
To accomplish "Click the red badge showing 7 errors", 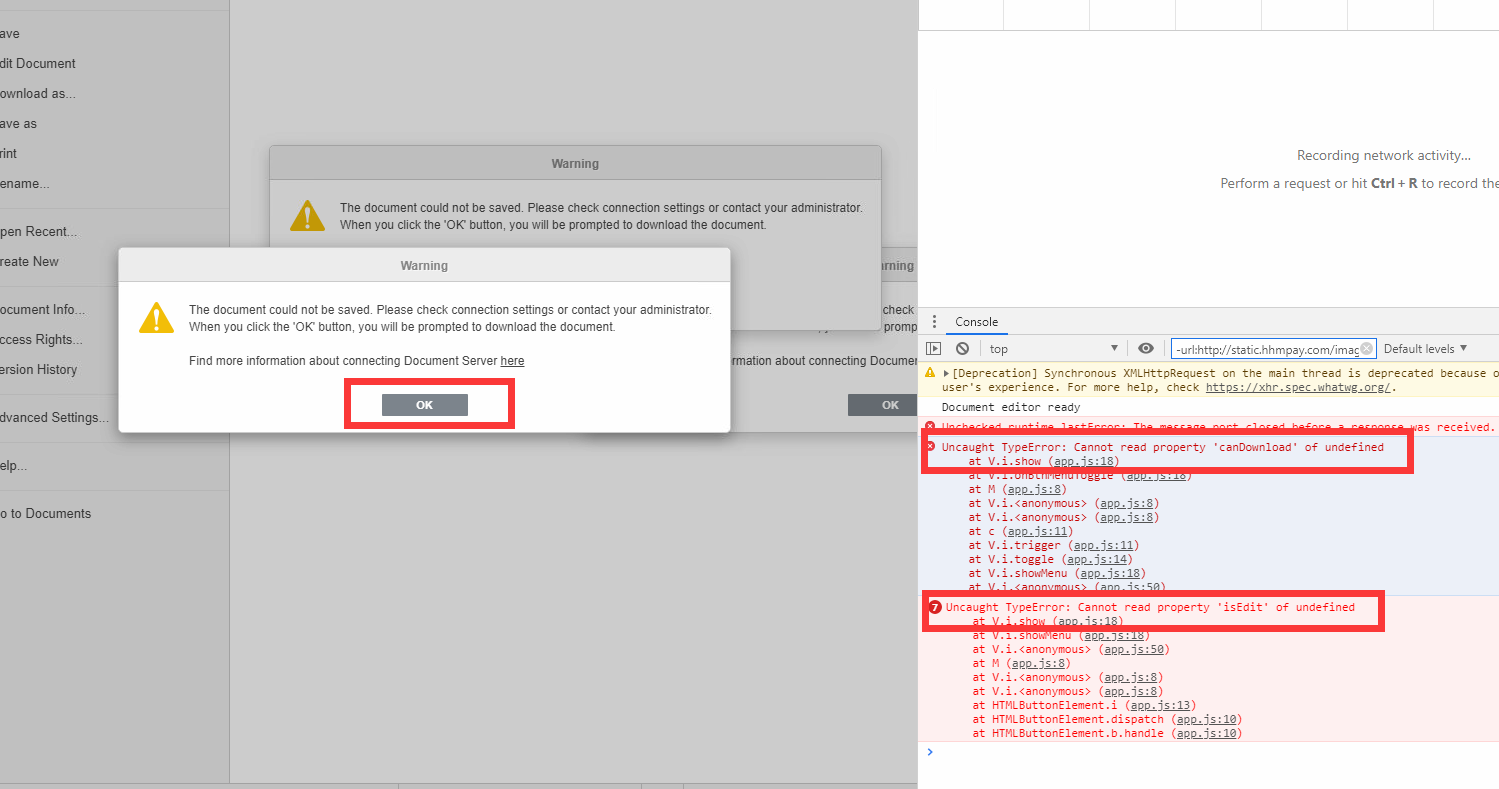I will (x=934, y=607).
